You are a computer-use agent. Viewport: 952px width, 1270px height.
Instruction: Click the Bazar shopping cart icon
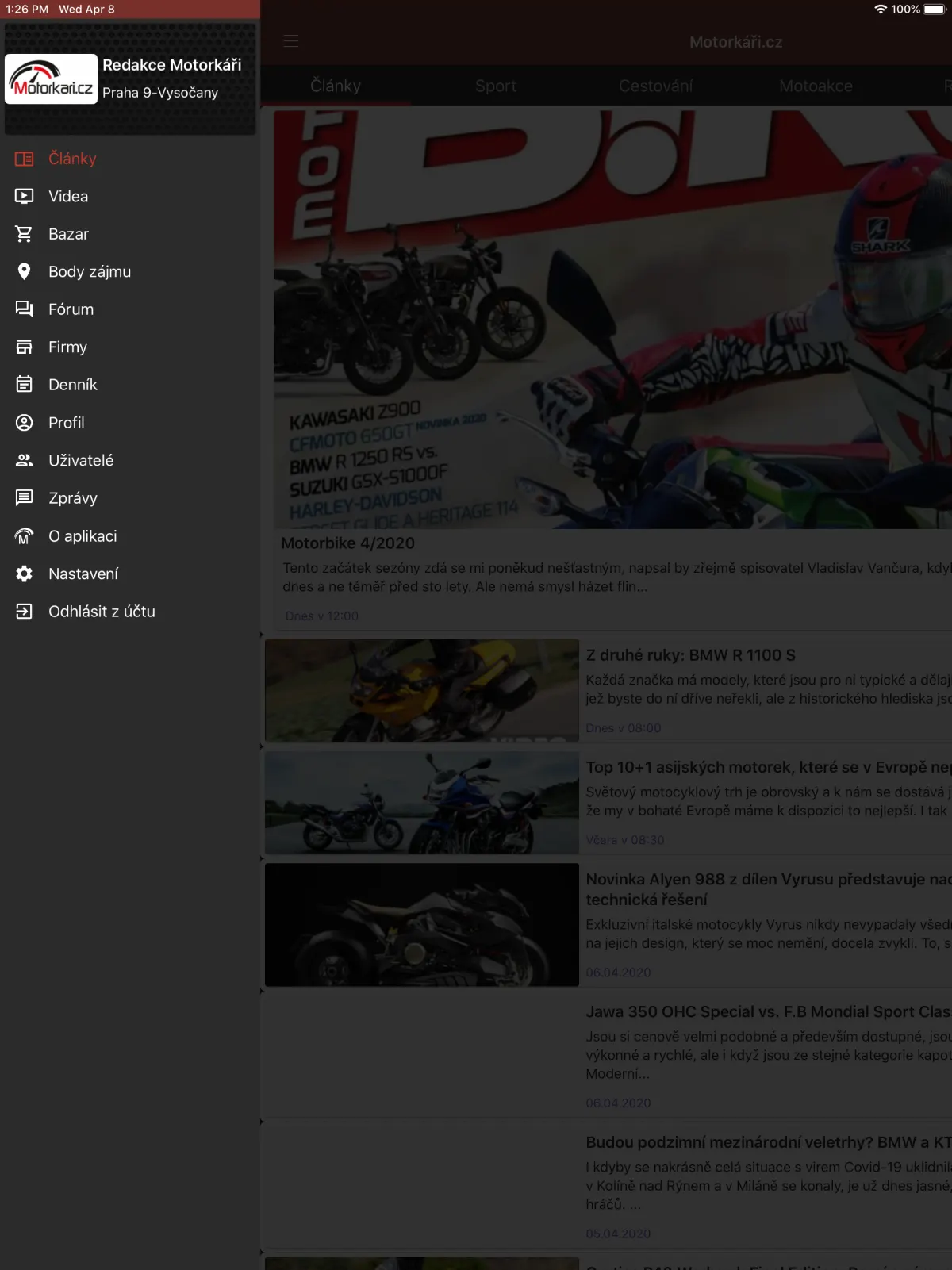tap(25, 234)
